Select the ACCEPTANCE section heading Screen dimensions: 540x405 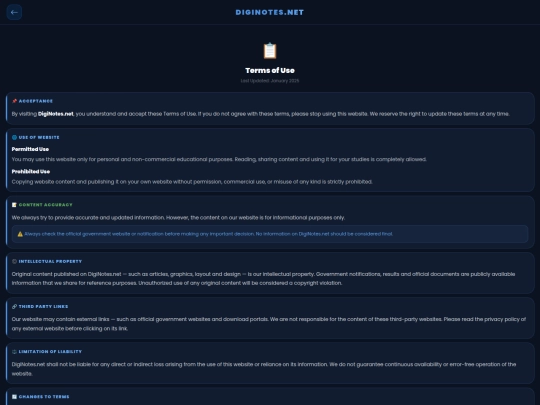coord(36,101)
